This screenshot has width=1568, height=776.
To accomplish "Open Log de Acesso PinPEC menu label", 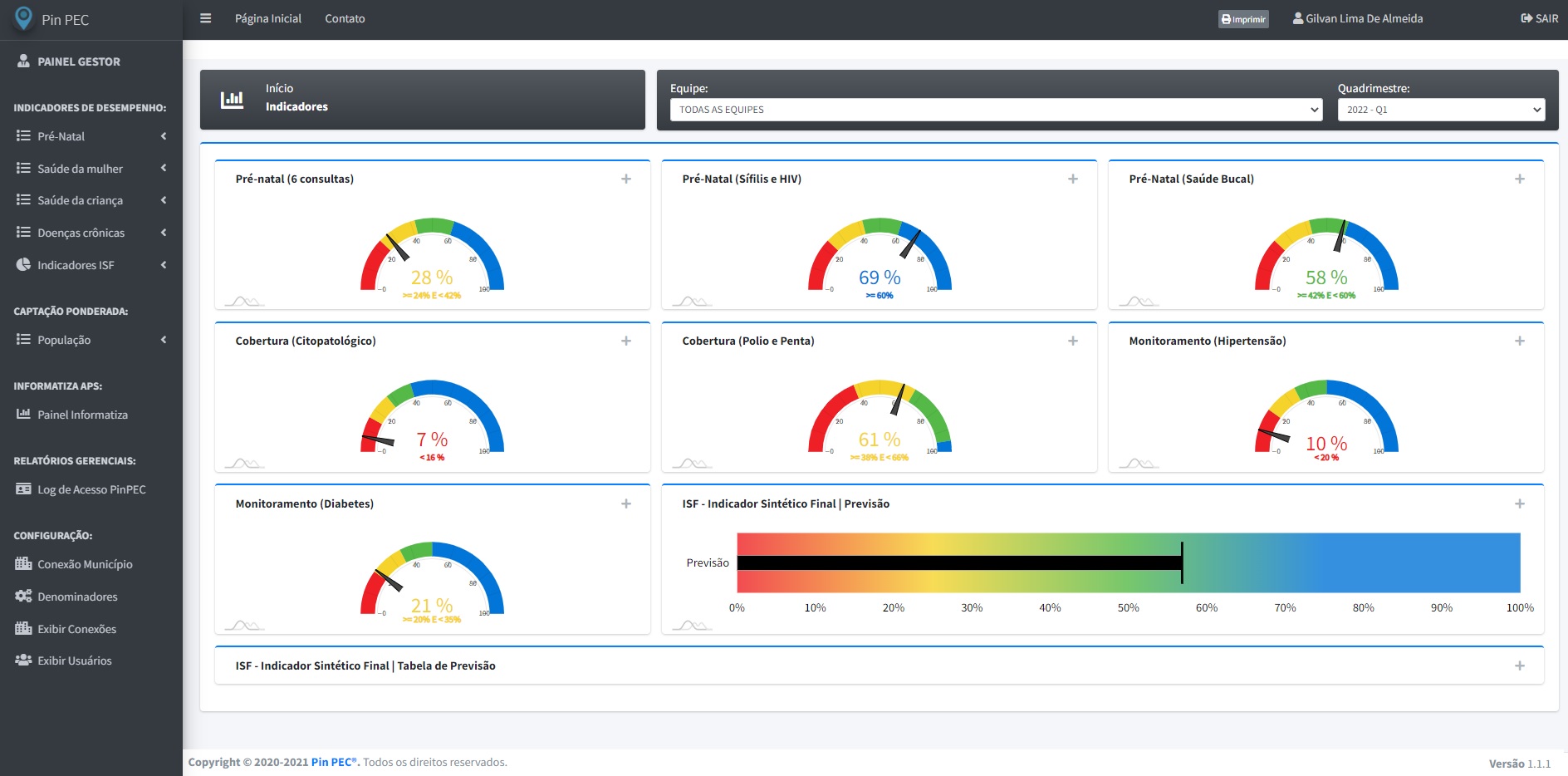I will coord(91,489).
